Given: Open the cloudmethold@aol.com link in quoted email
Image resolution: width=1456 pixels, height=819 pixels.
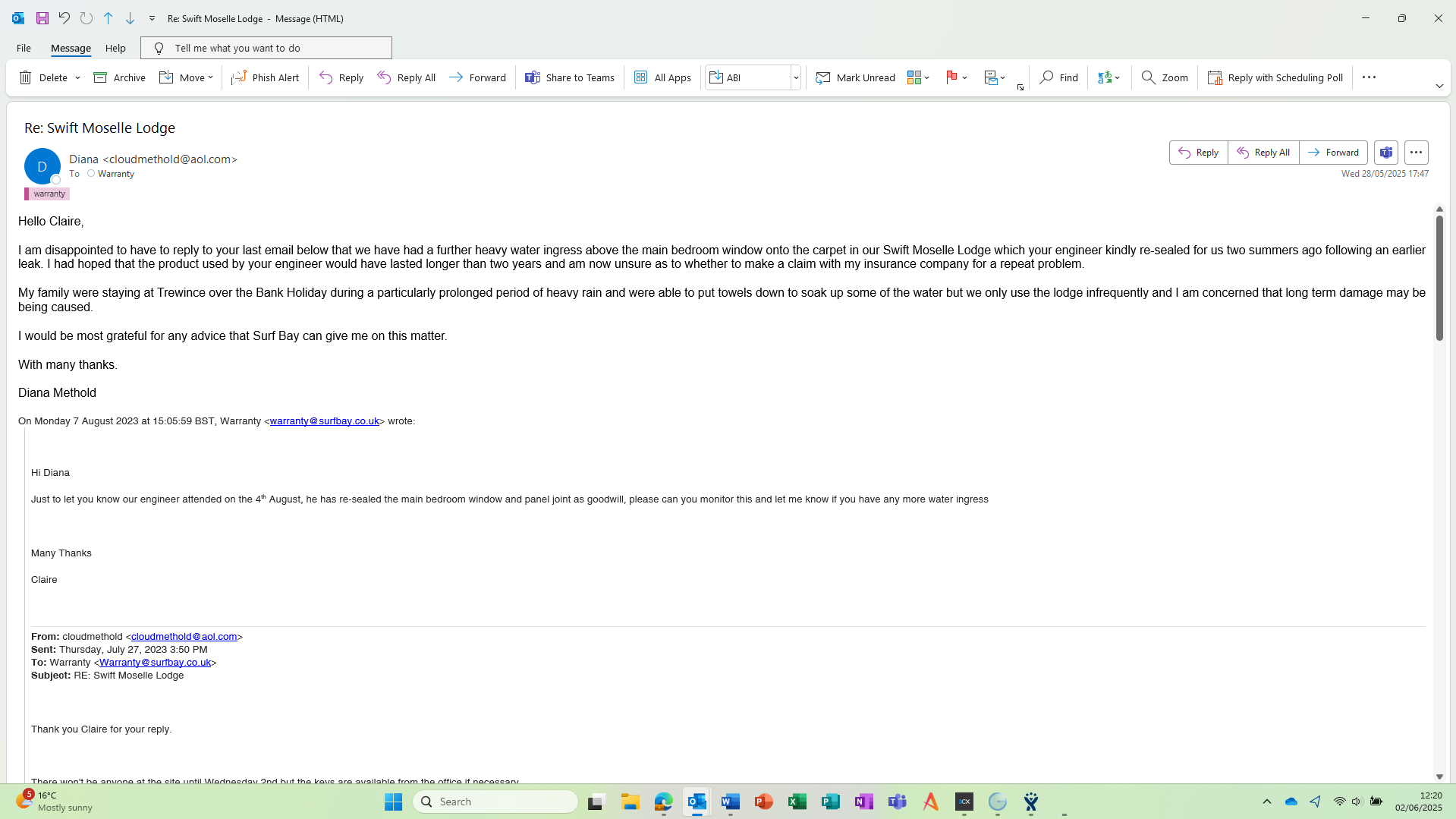Looking at the screenshot, I should [184, 637].
